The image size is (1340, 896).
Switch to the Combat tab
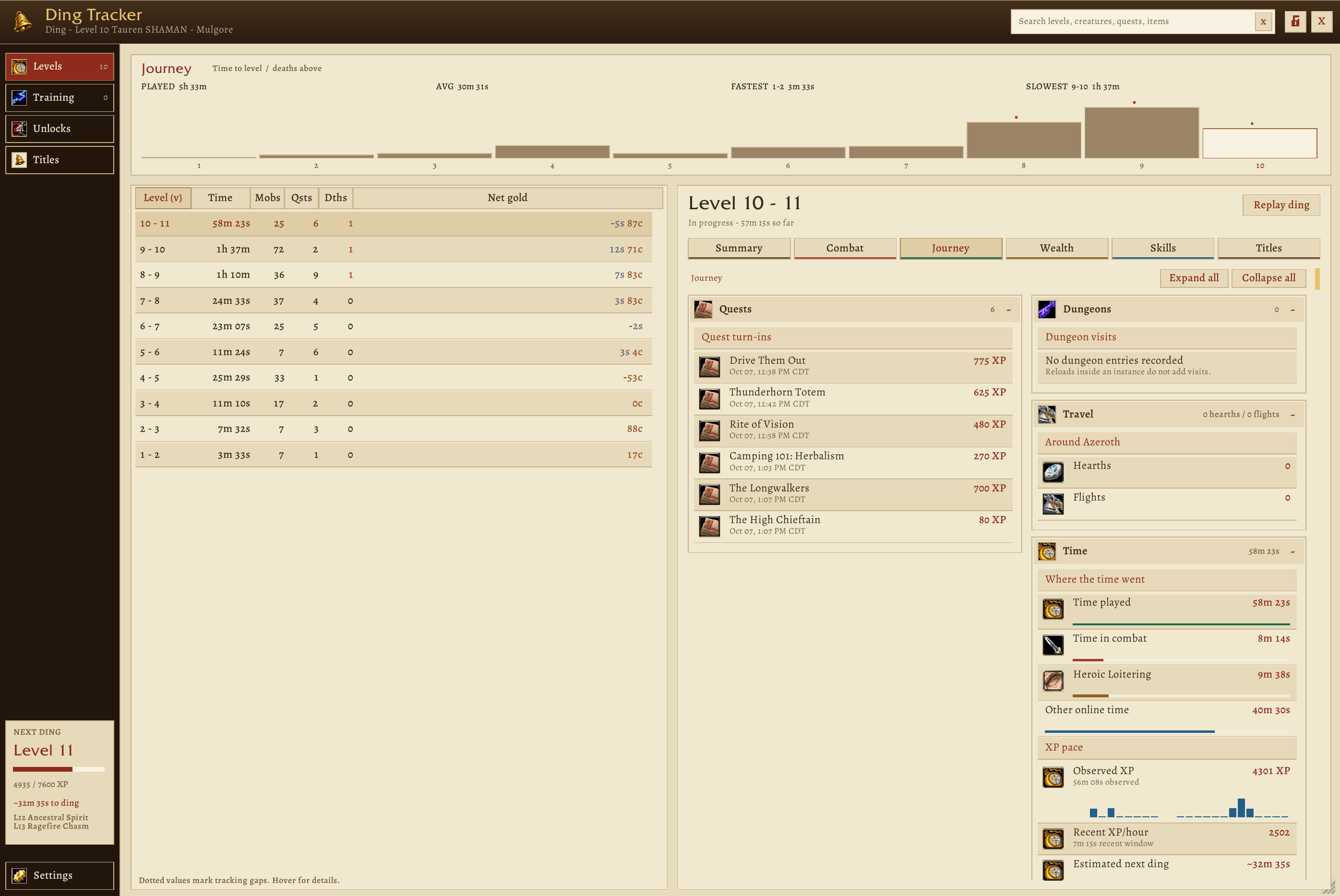pos(845,248)
